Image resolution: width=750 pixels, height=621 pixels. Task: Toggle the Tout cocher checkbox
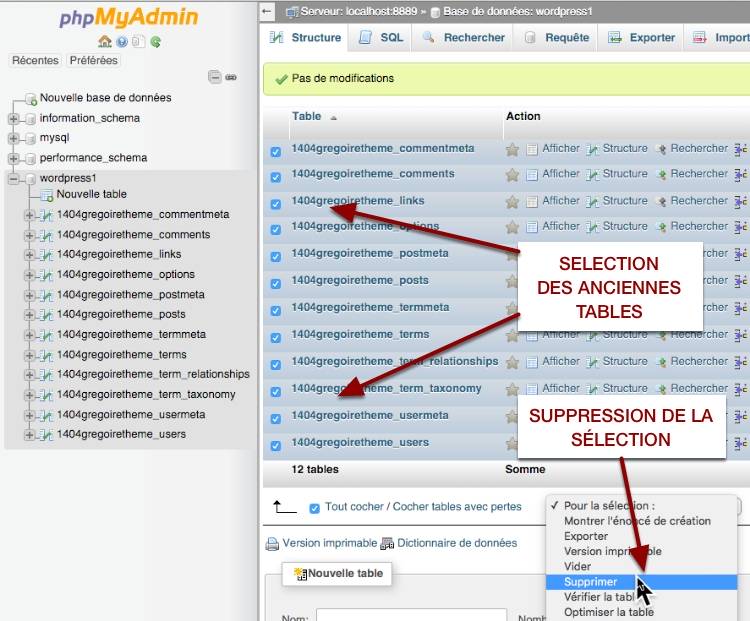pos(314,508)
